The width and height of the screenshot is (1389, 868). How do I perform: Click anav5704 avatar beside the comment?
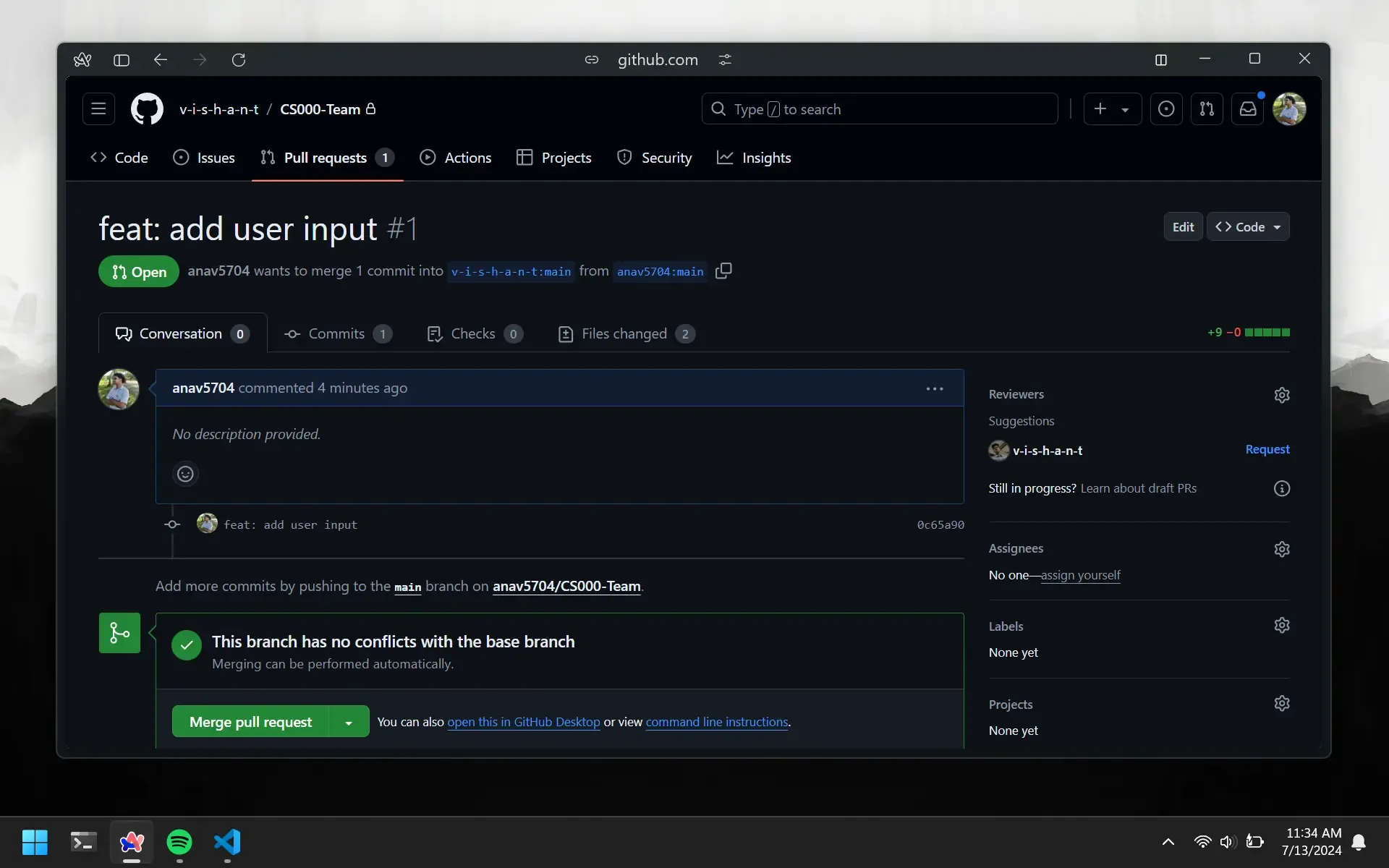(119, 389)
